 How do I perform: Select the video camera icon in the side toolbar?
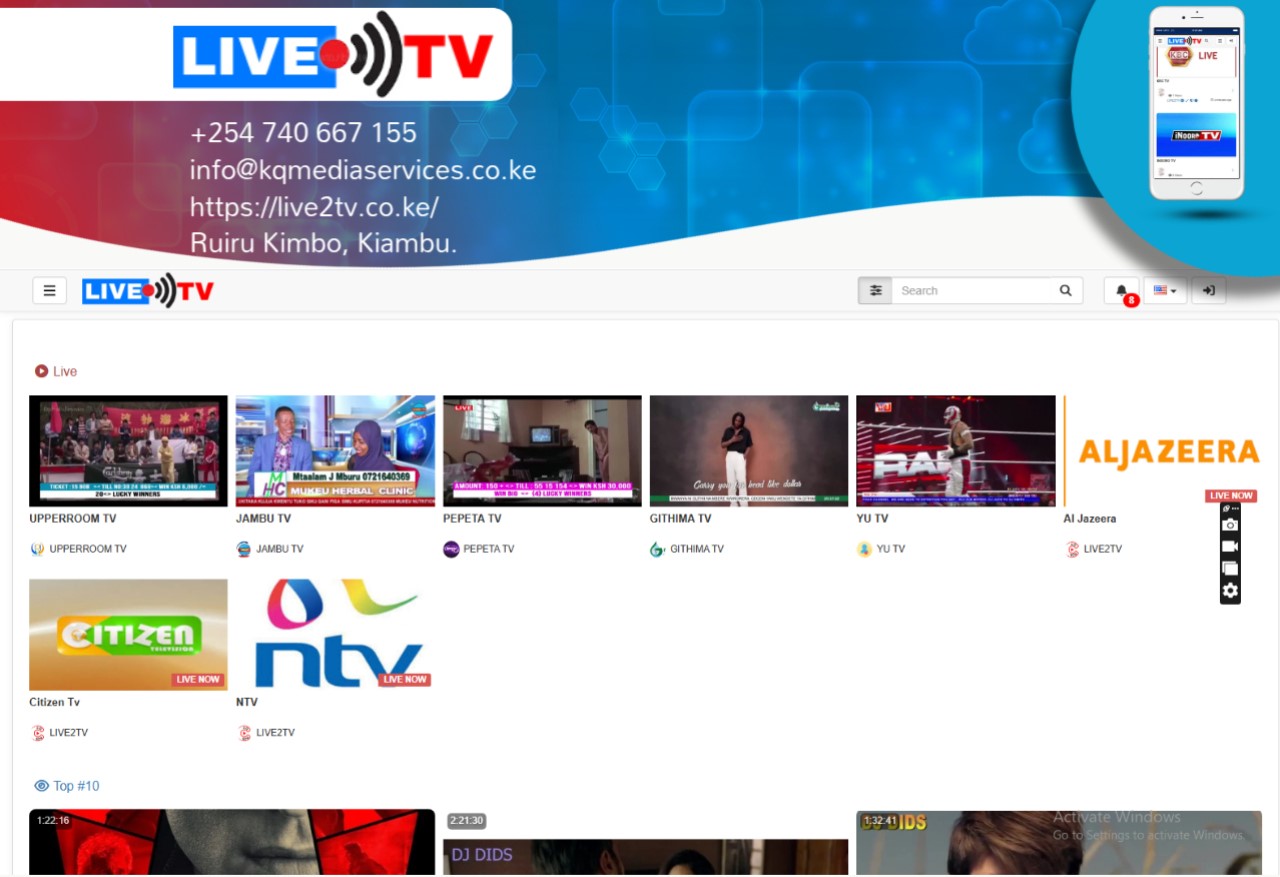click(1229, 546)
